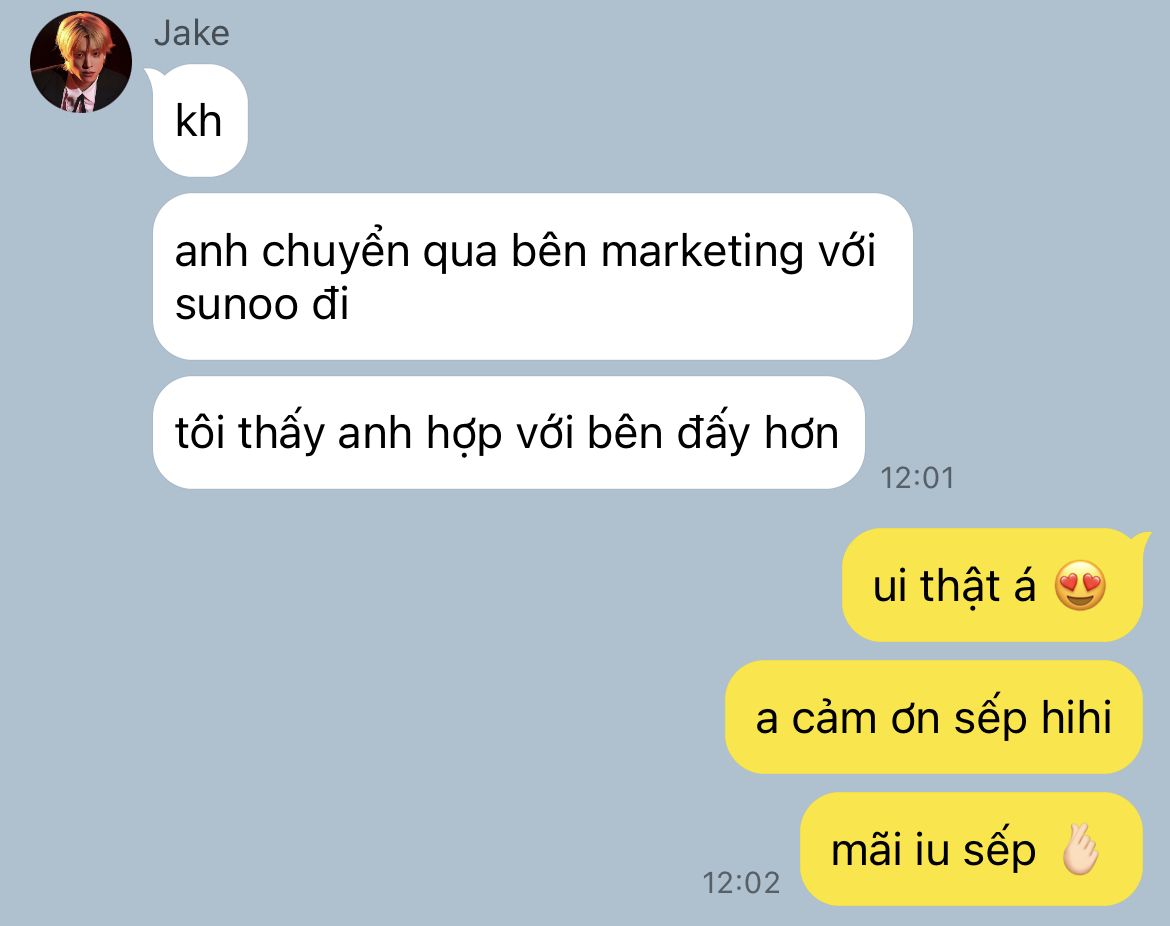This screenshot has width=1170, height=926.
Task: Open Jake's profile picture avatar
Action: point(81,62)
